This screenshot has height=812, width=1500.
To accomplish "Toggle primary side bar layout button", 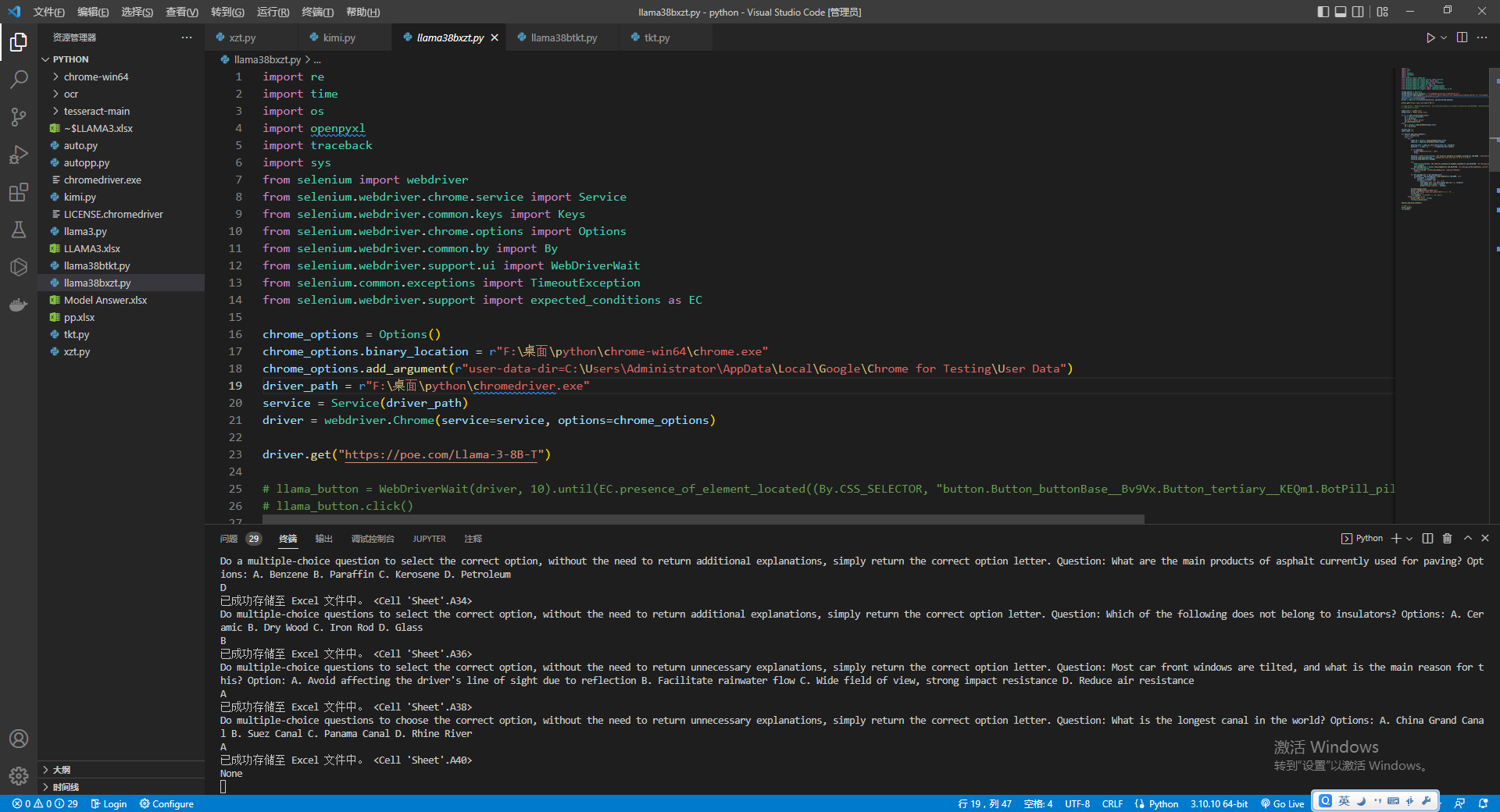I will tap(1323, 12).
